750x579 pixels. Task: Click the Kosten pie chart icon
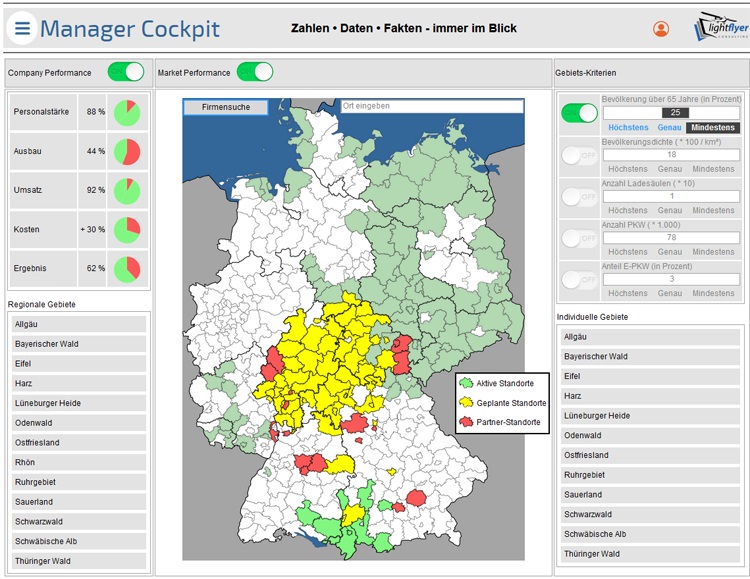point(127,230)
